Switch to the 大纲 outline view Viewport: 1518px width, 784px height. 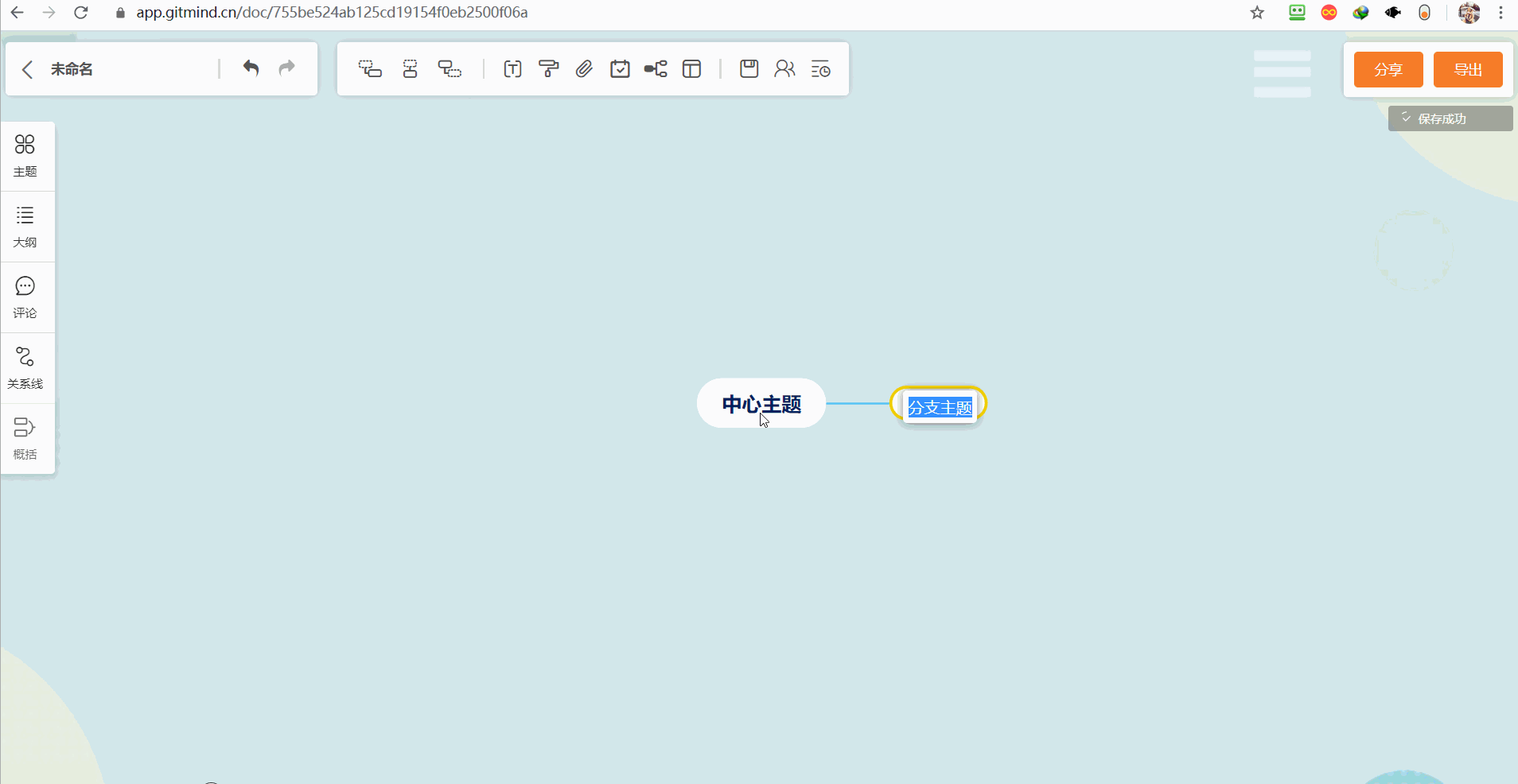click(25, 227)
